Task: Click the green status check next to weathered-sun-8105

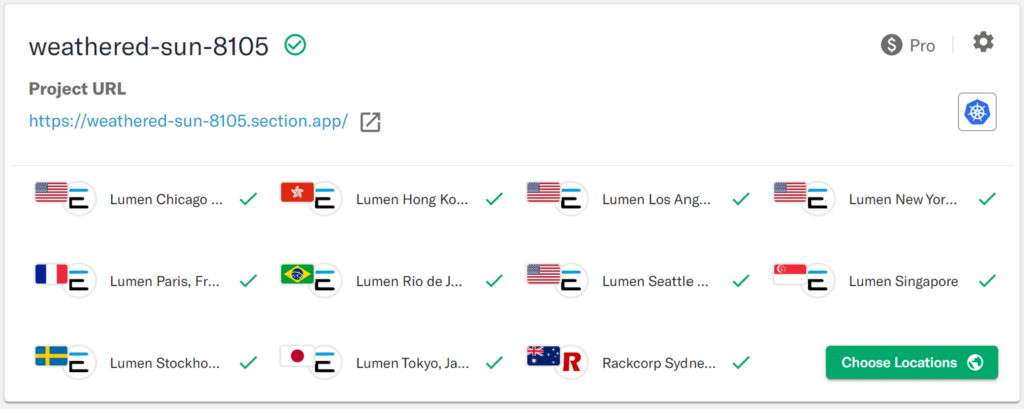Action: [295, 45]
